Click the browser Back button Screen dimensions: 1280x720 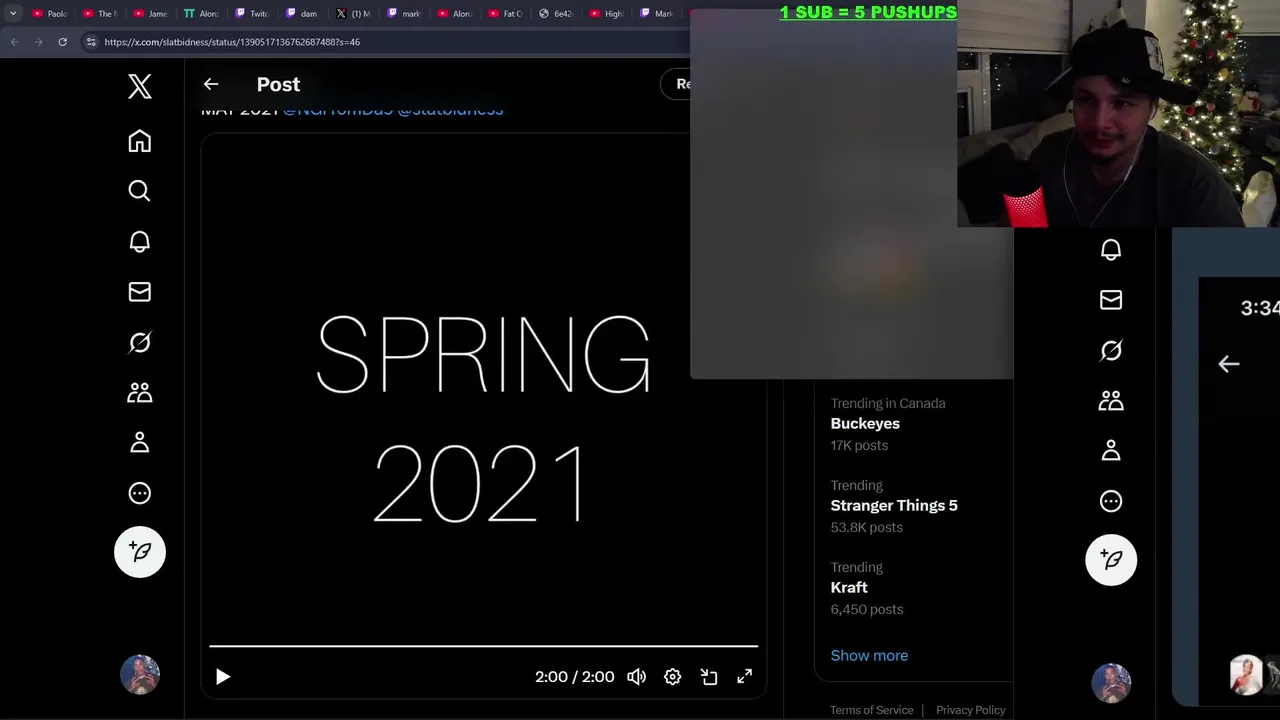14,42
